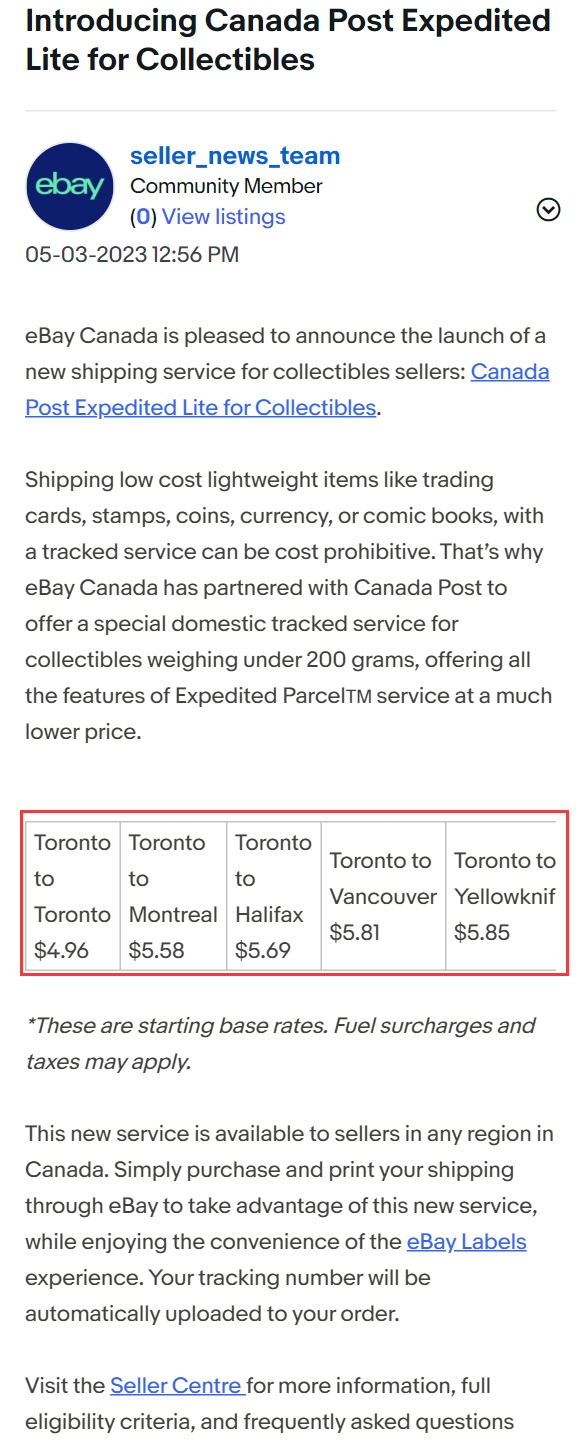Visit the Seller Centre link
The width and height of the screenshot is (584, 1441).
178,1386
